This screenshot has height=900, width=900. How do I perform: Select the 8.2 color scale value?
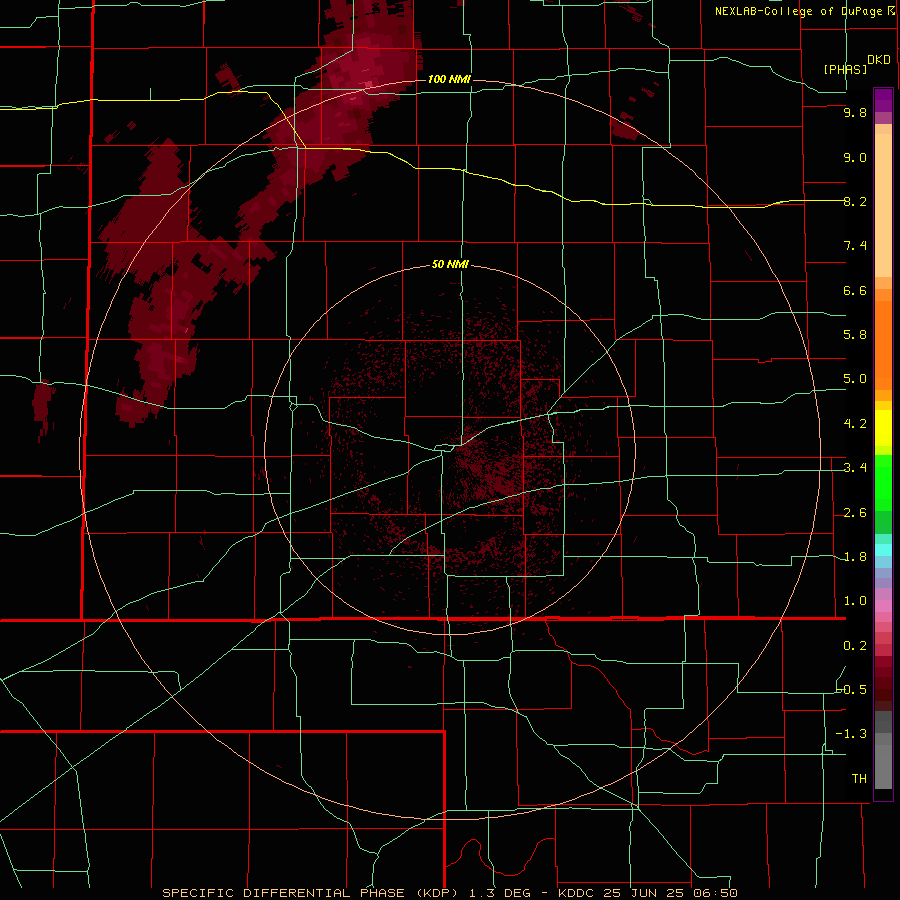(855, 201)
